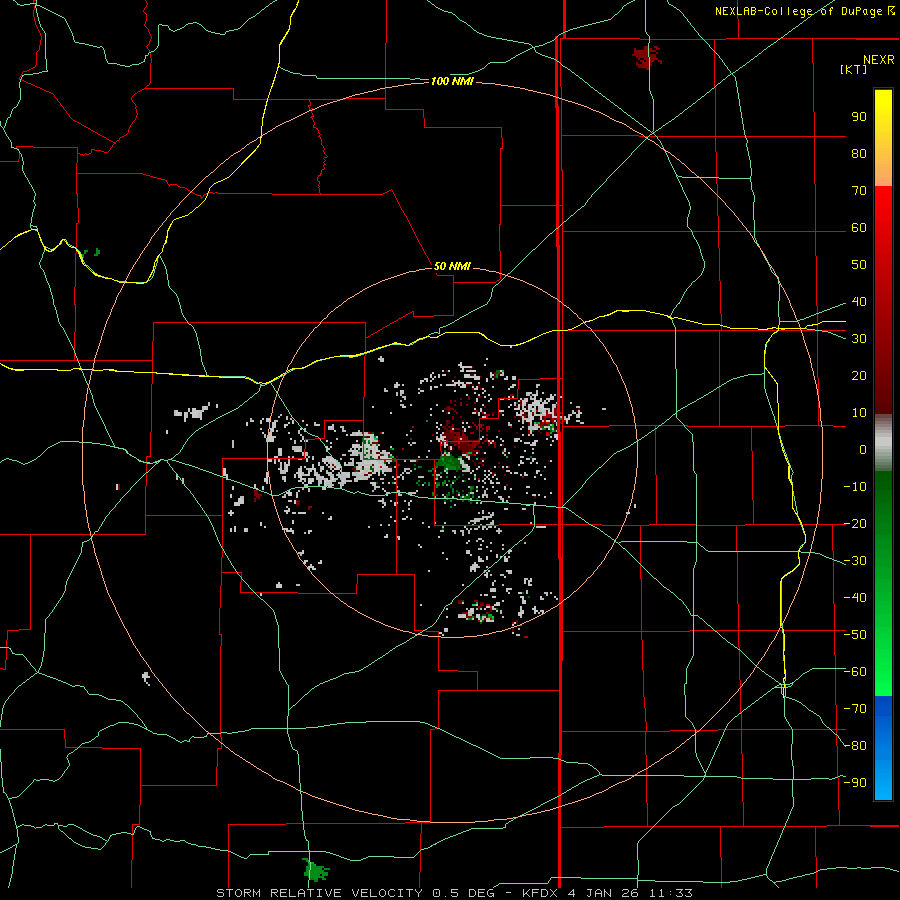Click the positive 70 scale label

coord(859,191)
